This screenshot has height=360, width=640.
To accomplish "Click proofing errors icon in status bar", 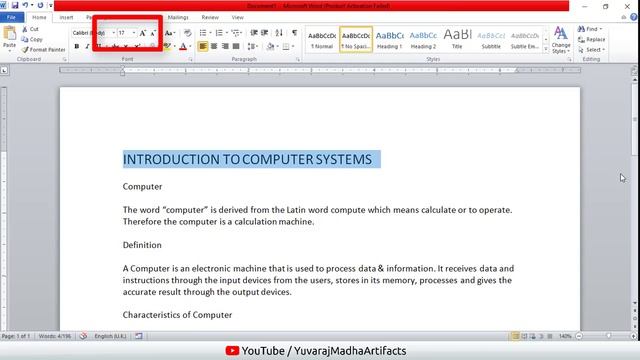I will (83, 336).
